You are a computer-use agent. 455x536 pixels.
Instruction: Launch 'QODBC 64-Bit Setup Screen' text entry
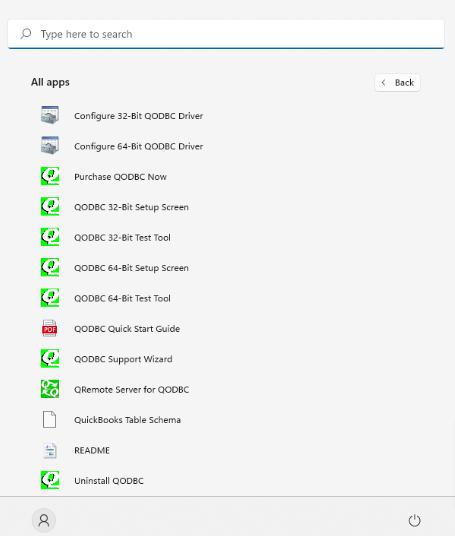[x=131, y=268]
